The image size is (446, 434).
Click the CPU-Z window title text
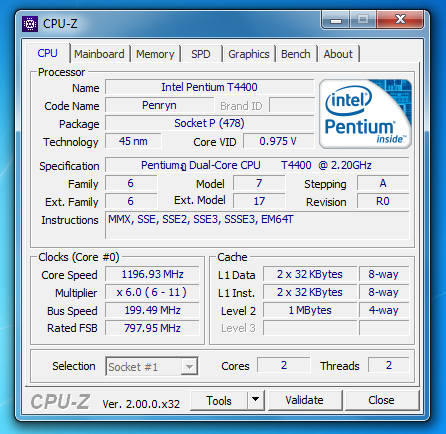click(x=60, y=24)
